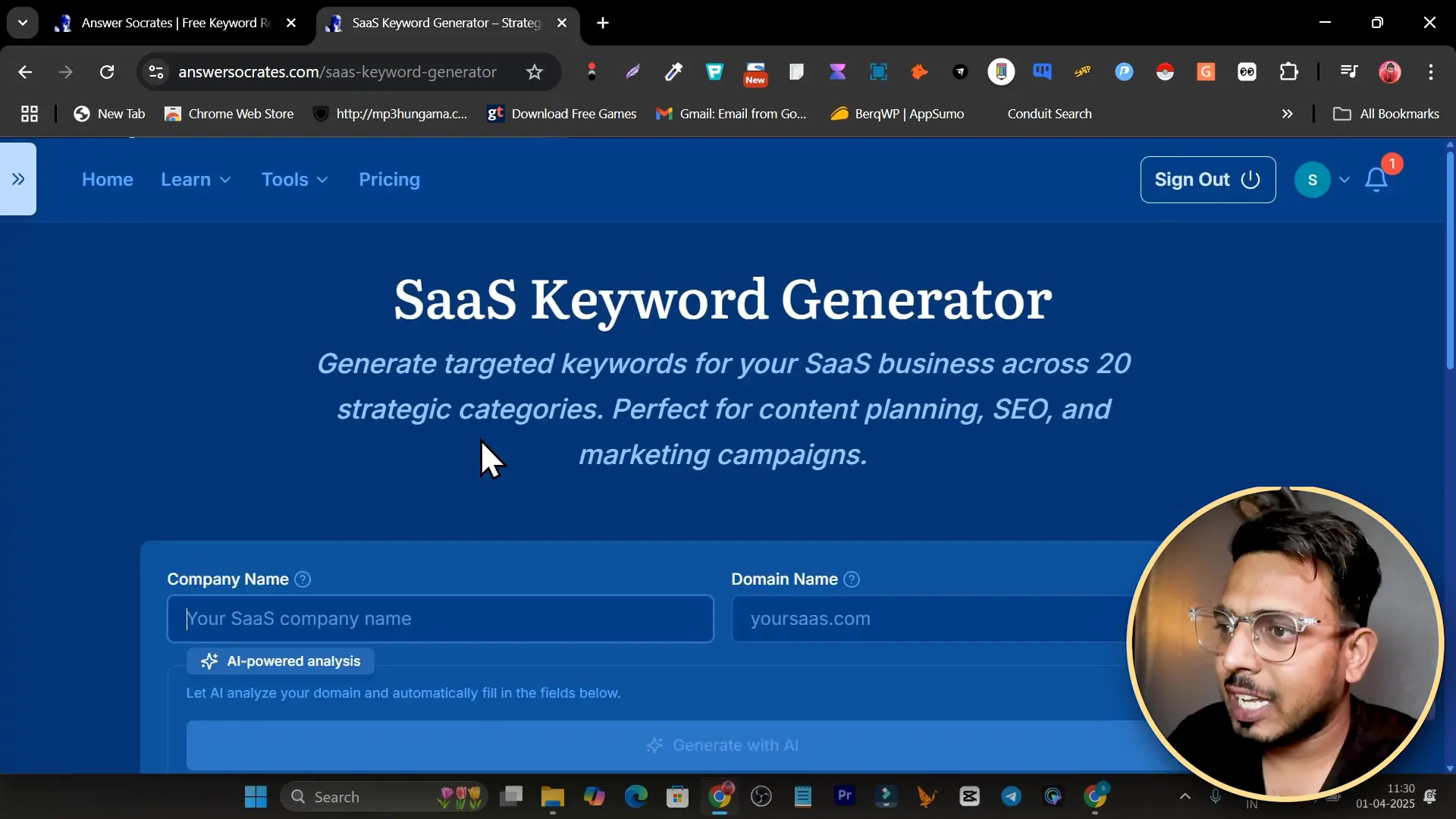The image size is (1456, 819).
Task: Expand the left sidebar with double-chevron
Action: coord(18,180)
